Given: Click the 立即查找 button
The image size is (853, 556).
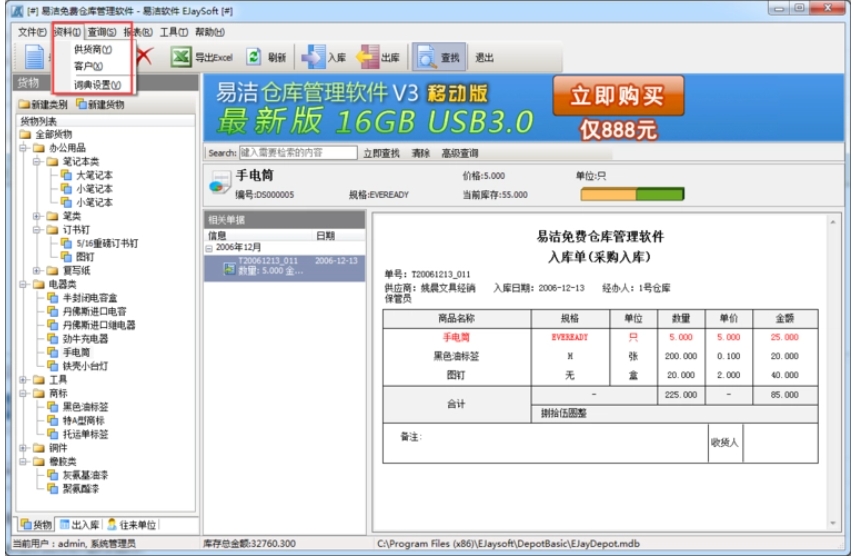Looking at the screenshot, I should (381, 153).
